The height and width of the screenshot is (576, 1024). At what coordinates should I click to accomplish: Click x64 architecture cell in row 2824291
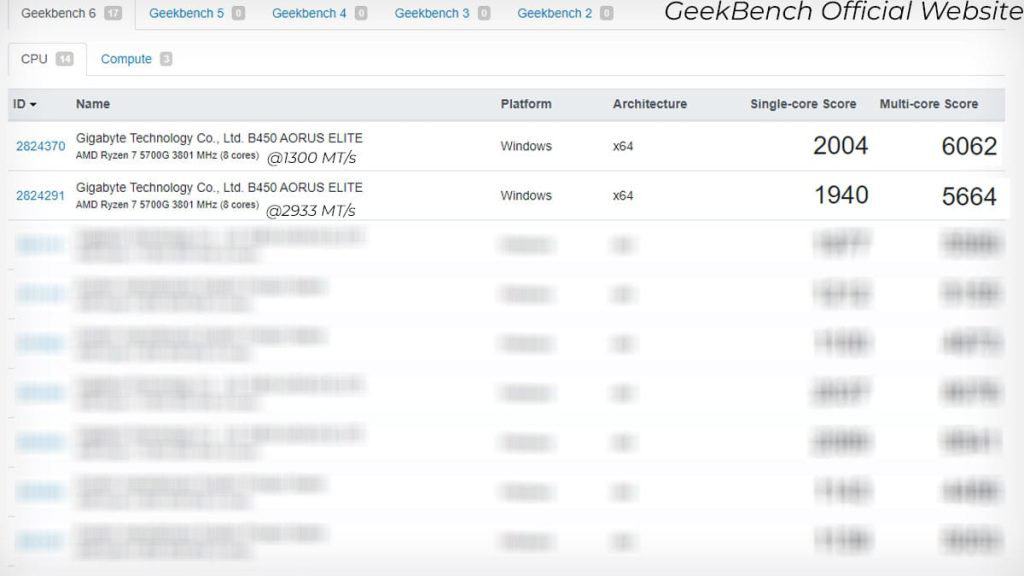click(x=623, y=196)
